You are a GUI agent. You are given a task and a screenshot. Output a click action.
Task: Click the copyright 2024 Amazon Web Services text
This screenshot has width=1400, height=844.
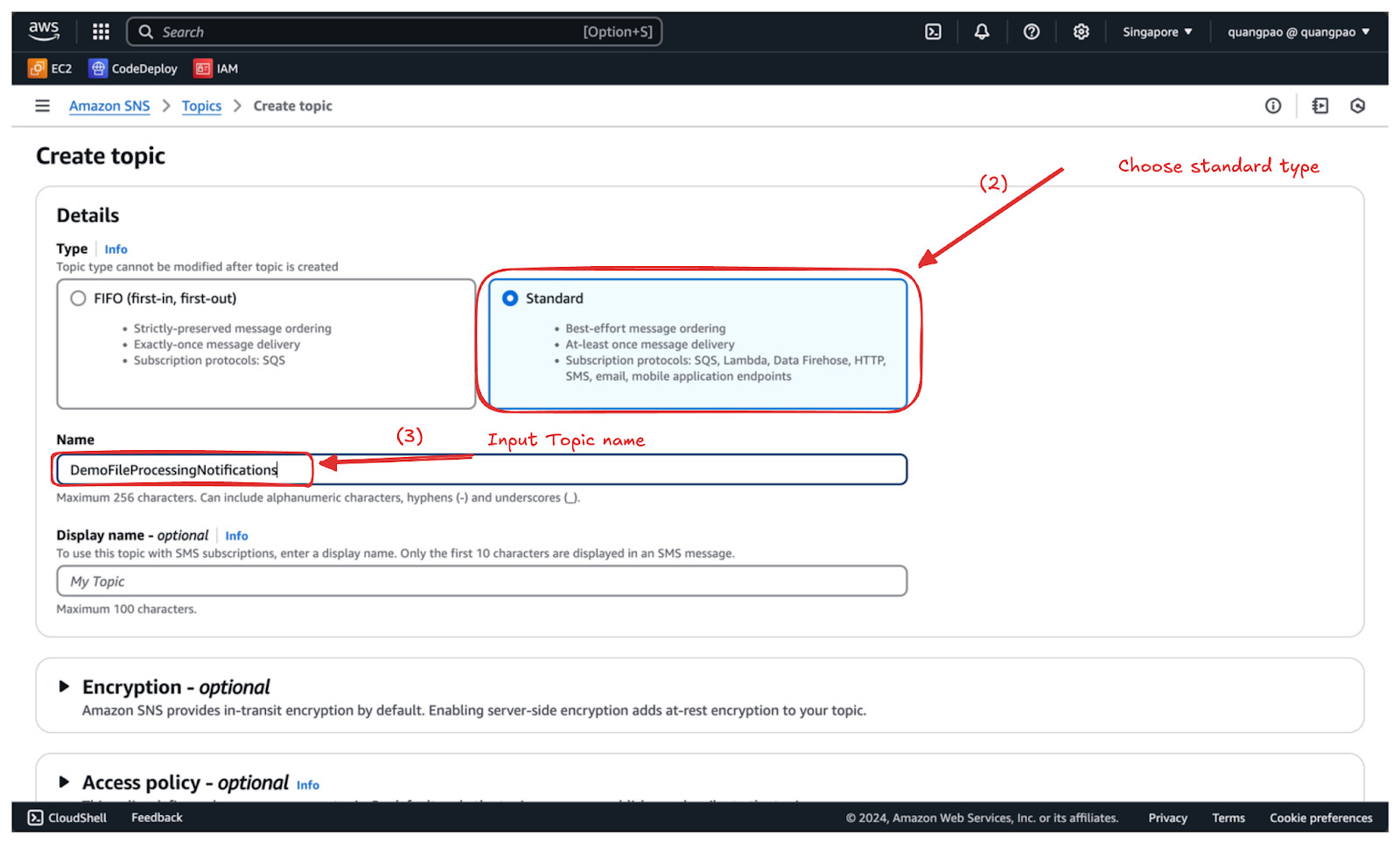tap(982, 818)
